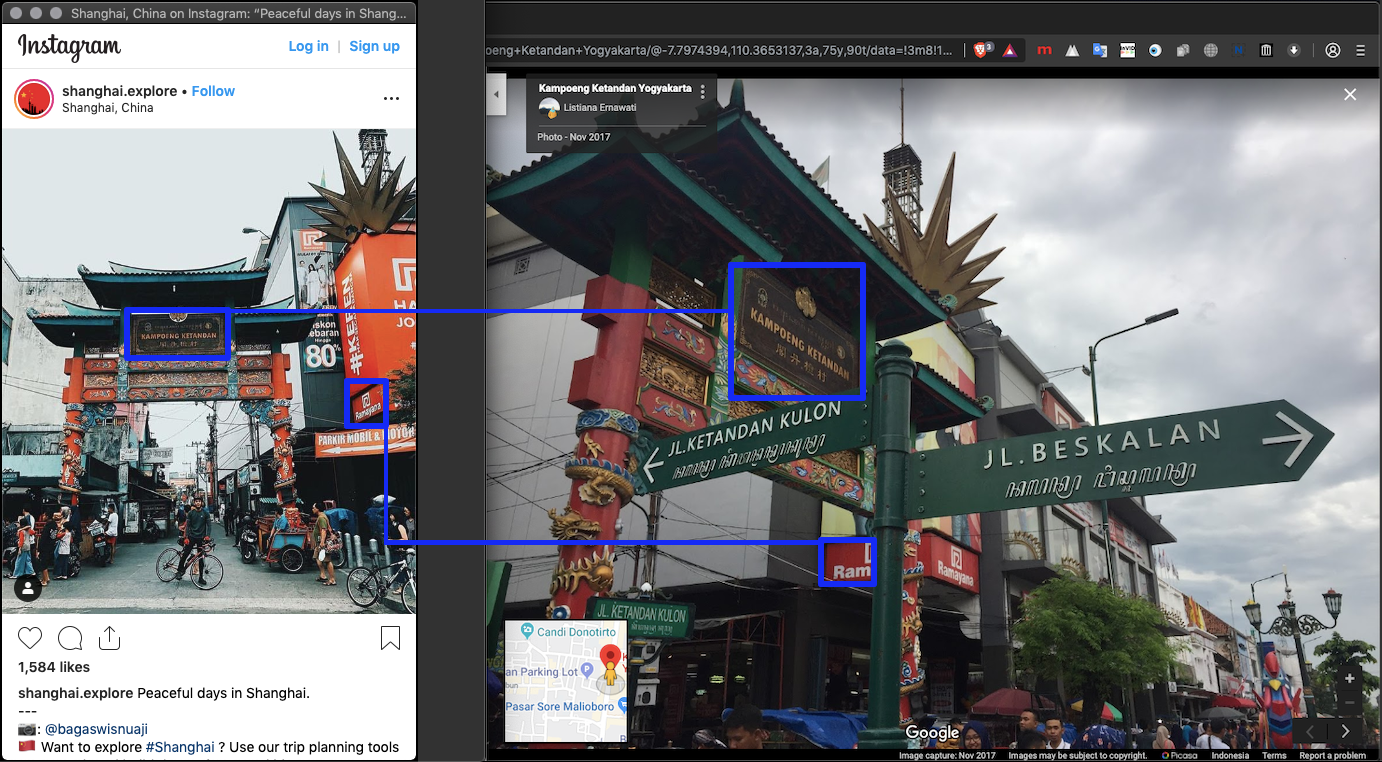
Task: Collapse the Google Maps side panel arrow
Action: click(x=497, y=94)
